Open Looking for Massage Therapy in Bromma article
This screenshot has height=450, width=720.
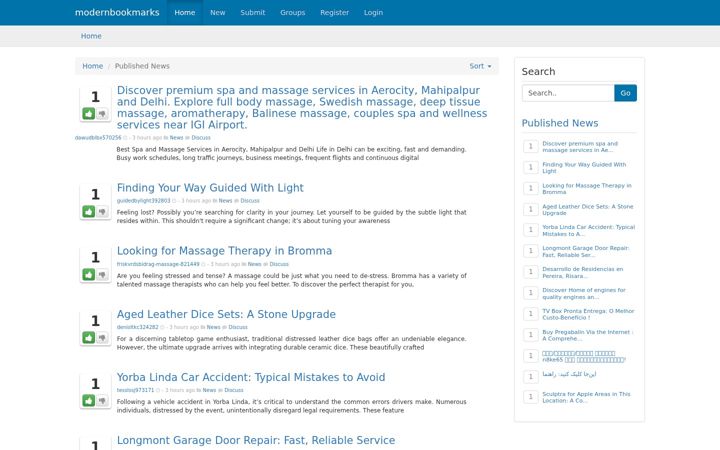coord(224,251)
